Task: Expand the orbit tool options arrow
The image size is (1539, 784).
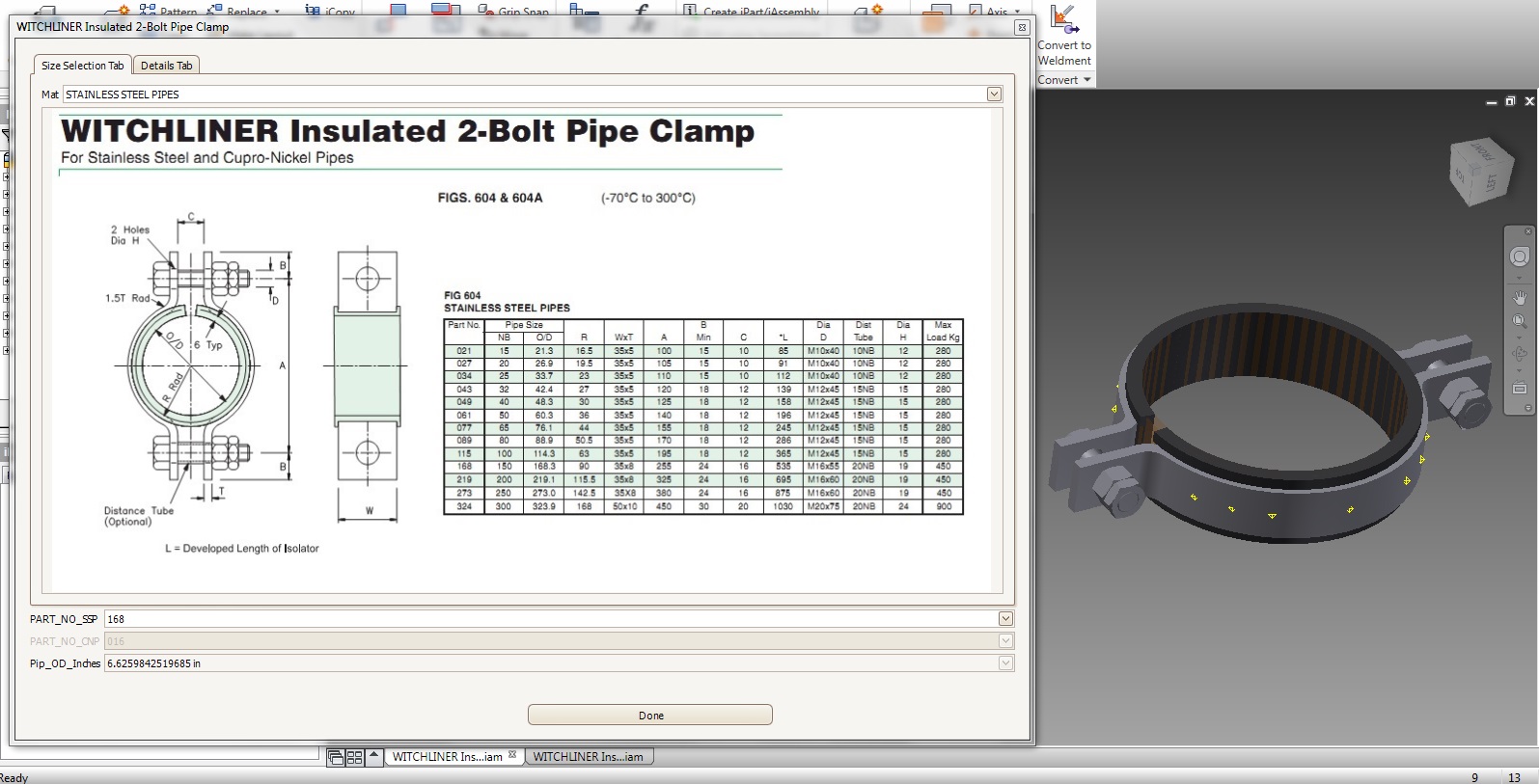Action: [x=1520, y=371]
